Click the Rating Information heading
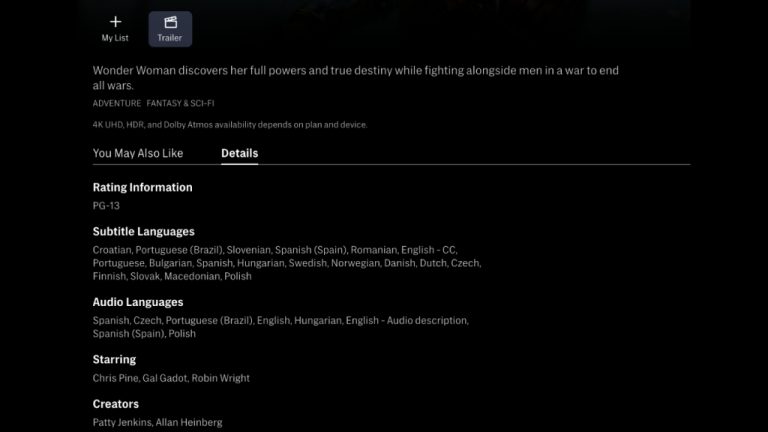 tap(143, 187)
